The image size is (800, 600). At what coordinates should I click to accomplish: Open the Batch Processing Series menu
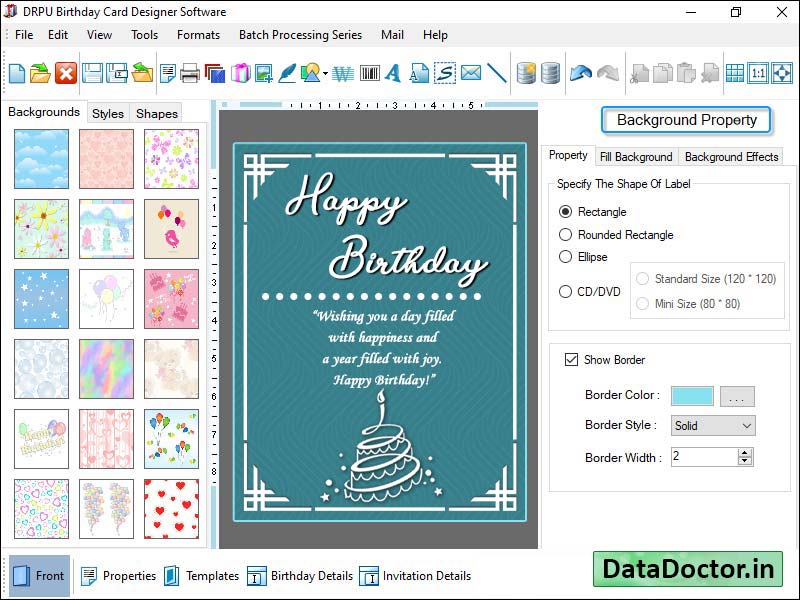click(300, 35)
